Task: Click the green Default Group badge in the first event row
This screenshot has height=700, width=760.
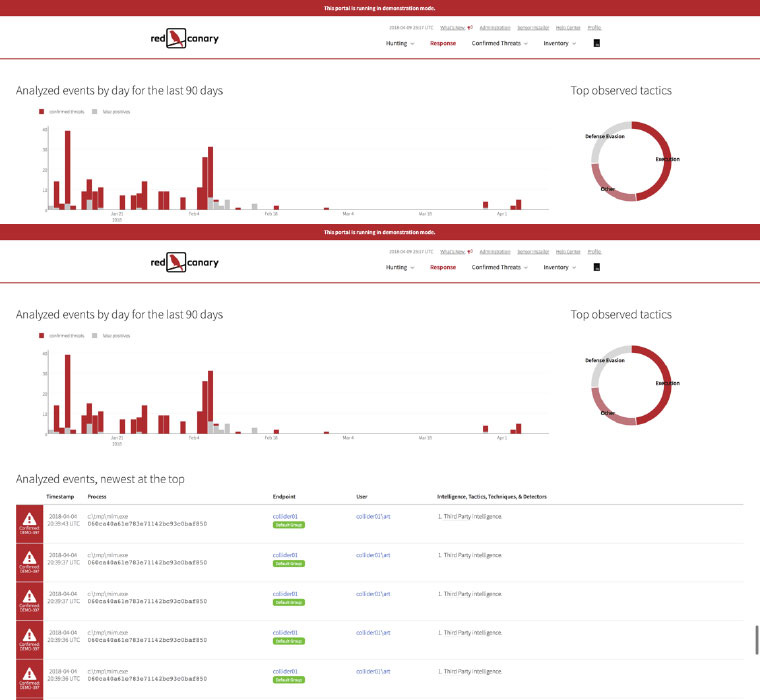Action: click(x=289, y=525)
